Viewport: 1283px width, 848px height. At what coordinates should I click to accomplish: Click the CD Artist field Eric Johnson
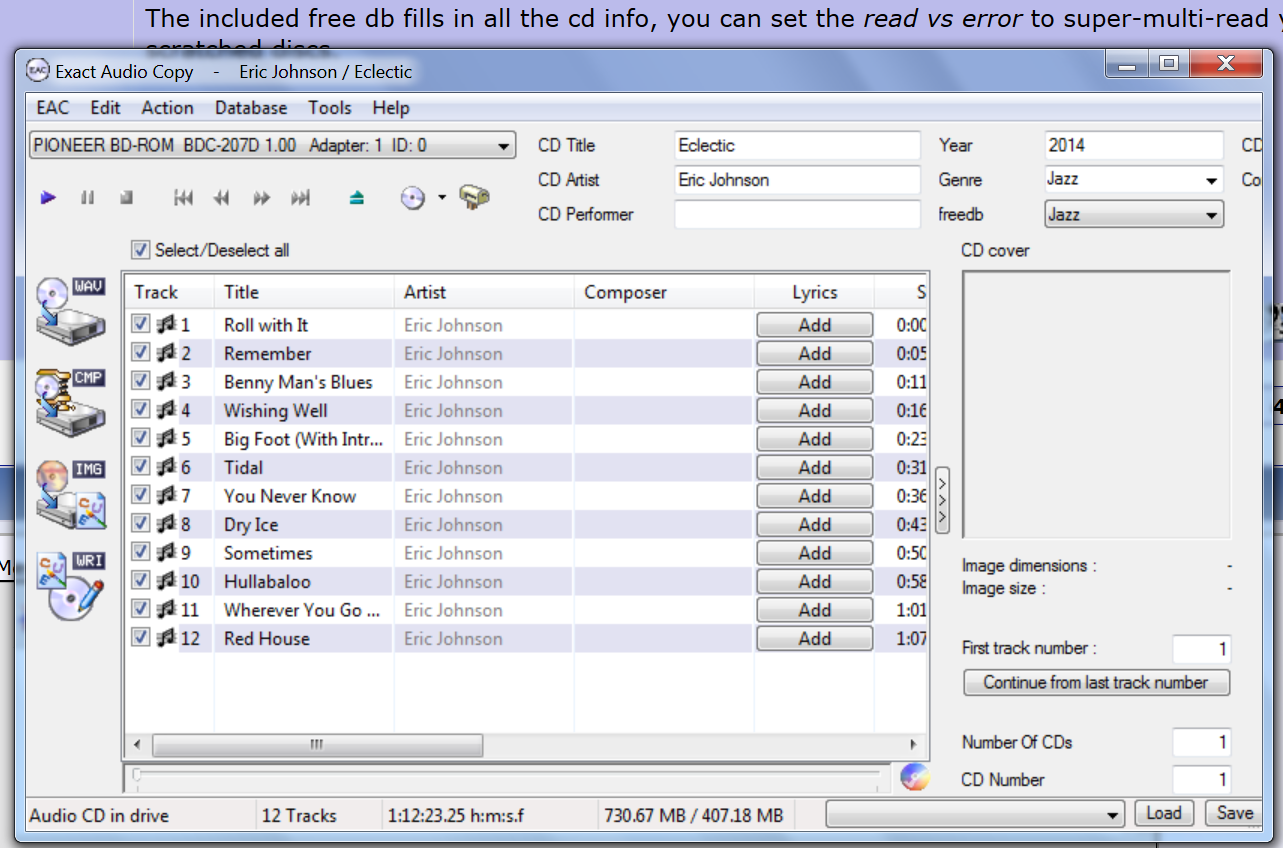tap(797, 180)
